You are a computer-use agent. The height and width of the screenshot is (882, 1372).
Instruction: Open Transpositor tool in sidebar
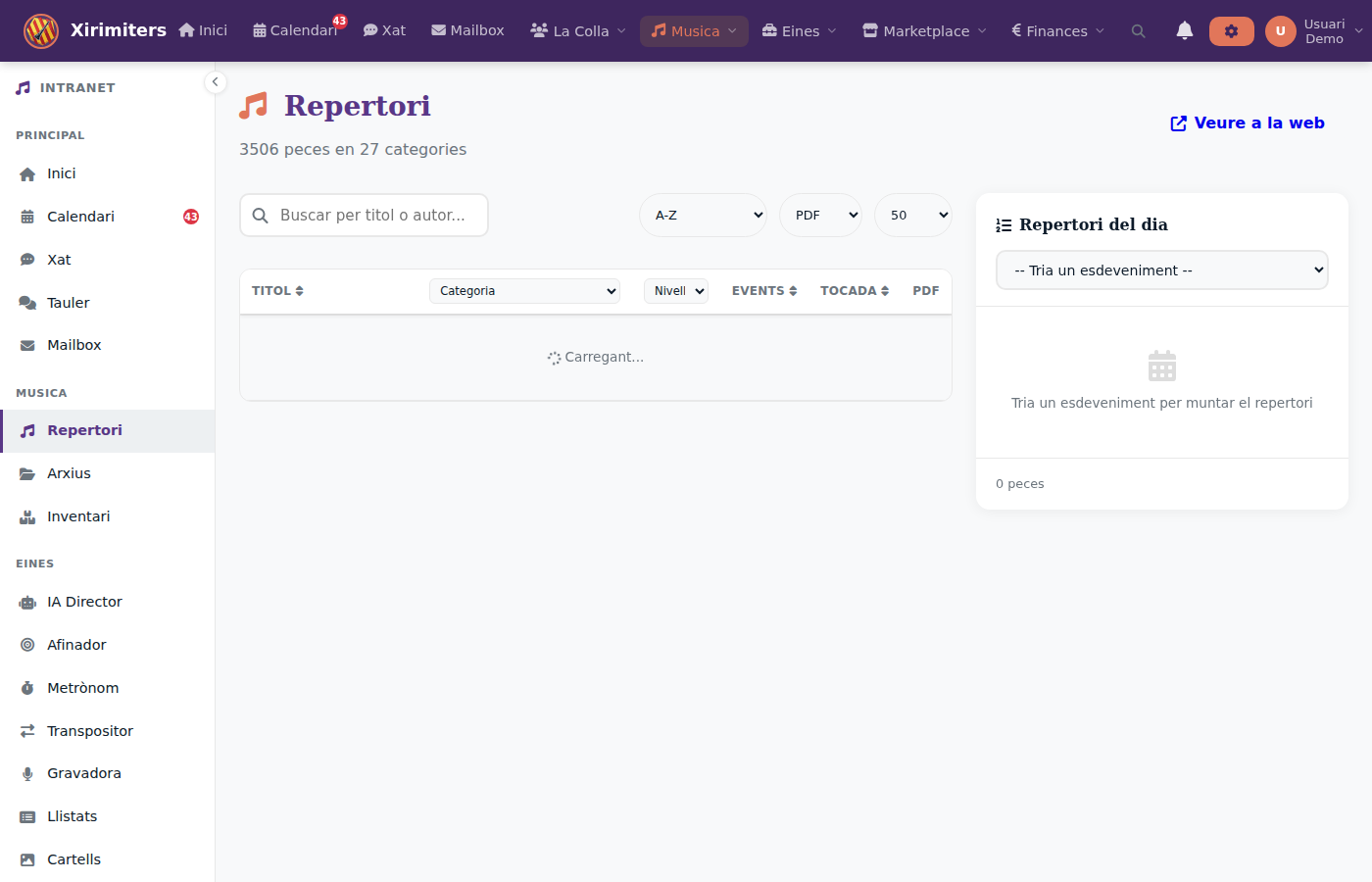pyautogui.click(x=89, y=731)
